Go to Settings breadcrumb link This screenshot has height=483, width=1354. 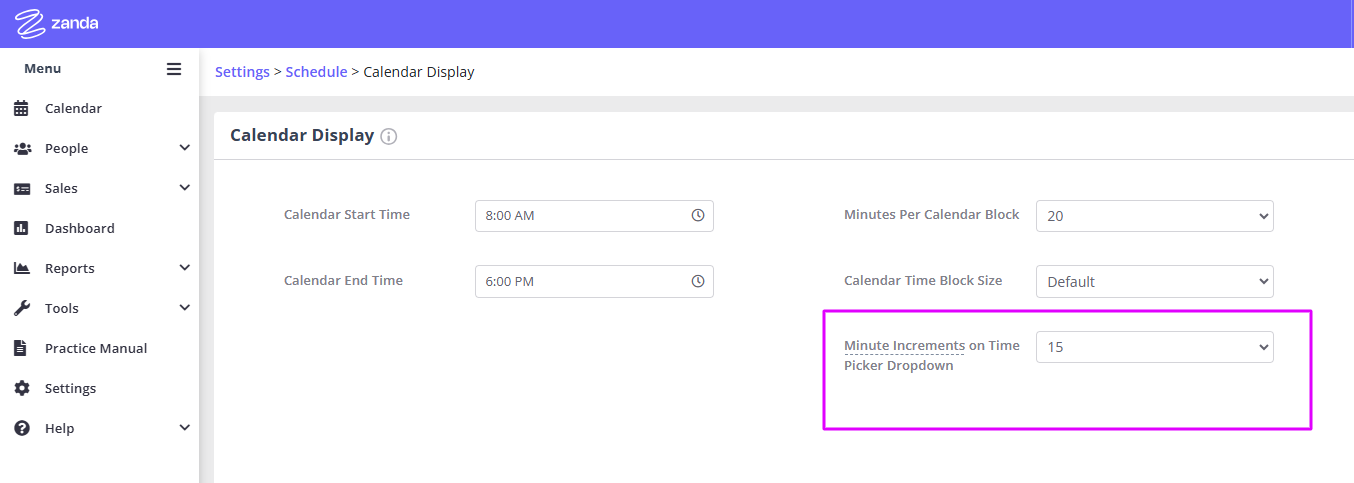coord(242,72)
